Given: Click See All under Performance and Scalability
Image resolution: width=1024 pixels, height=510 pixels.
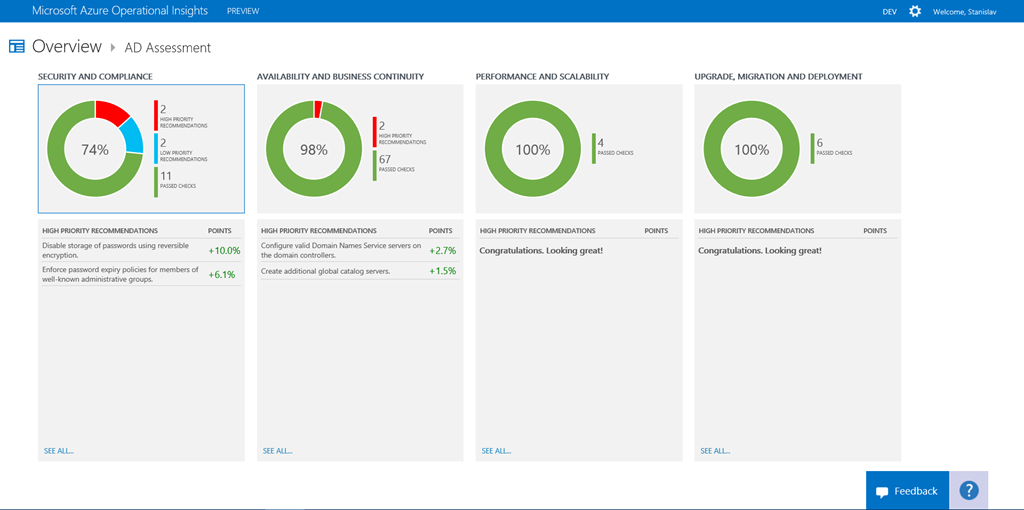Looking at the screenshot, I should tap(496, 451).
